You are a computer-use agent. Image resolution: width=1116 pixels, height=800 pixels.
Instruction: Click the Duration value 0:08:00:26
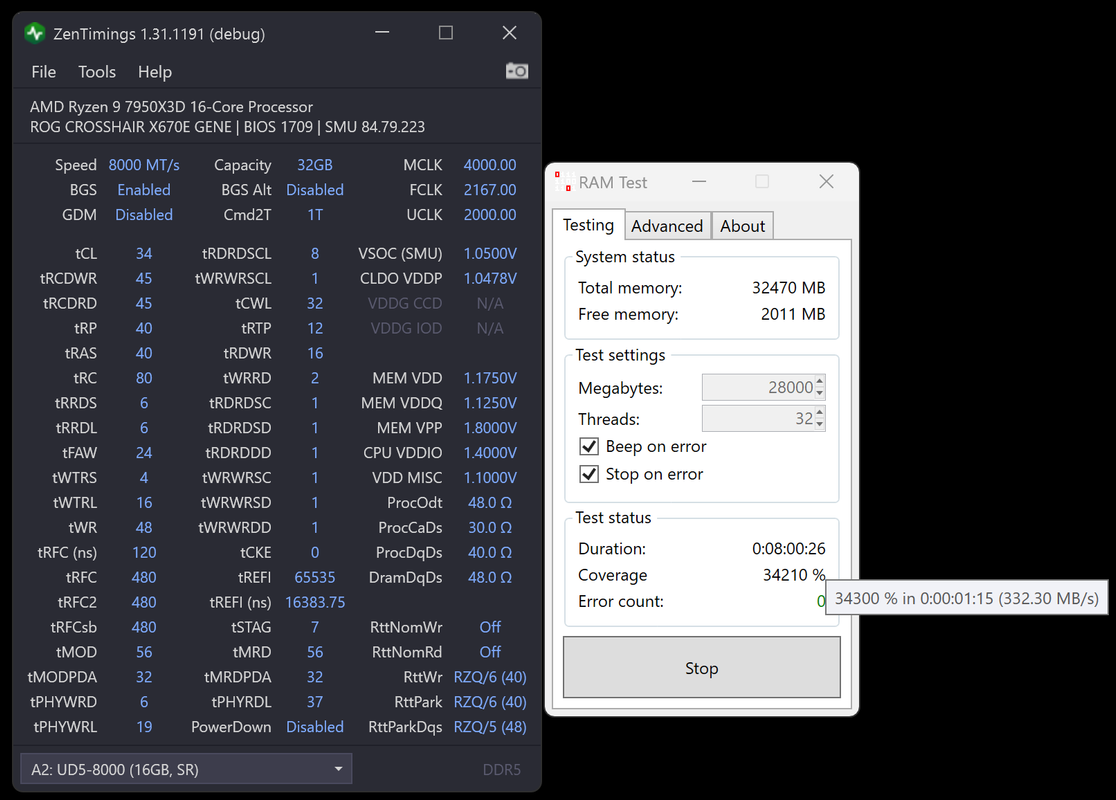[789, 549]
